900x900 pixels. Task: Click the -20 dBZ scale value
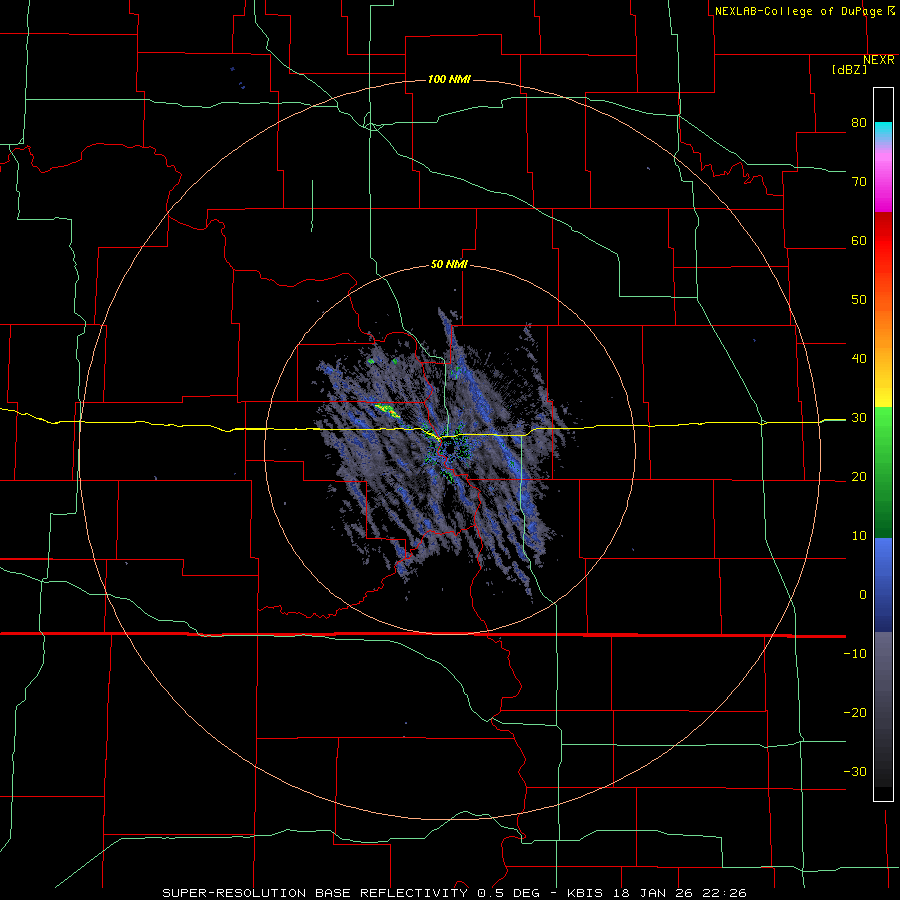click(855, 713)
